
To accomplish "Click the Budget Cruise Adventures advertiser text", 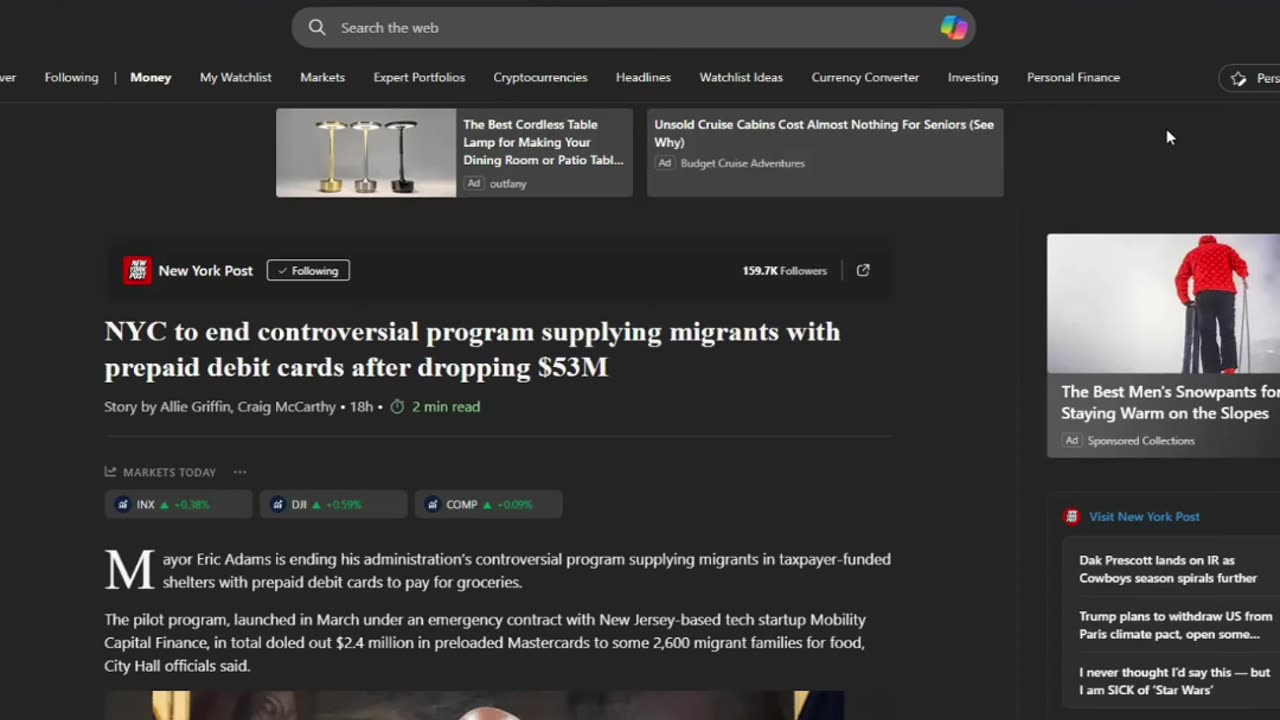I will pyautogui.click(x=743, y=163).
